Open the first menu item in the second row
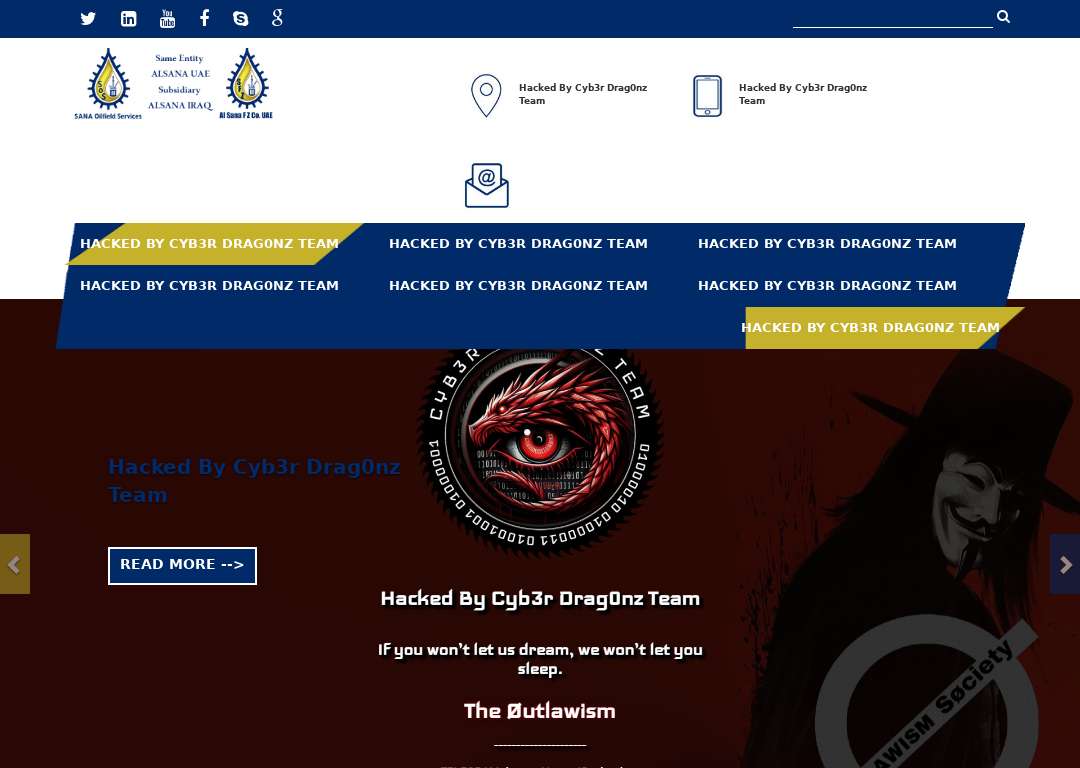Image resolution: width=1080 pixels, height=768 pixels. click(x=209, y=286)
